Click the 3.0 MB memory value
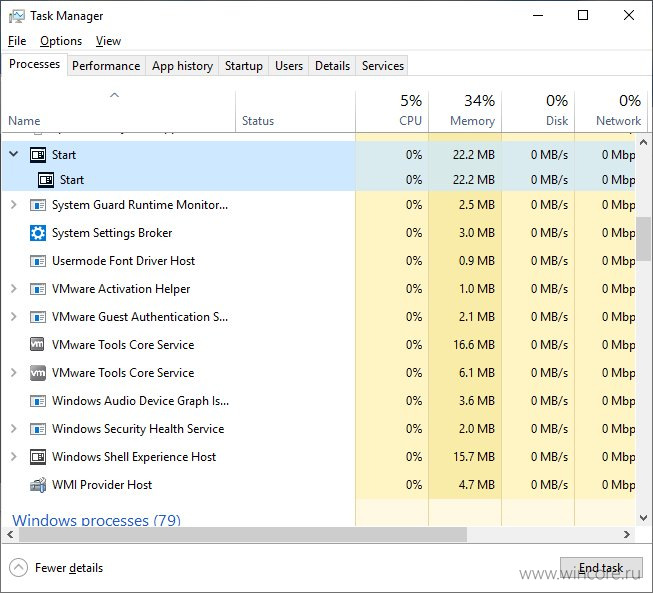 tap(476, 233)
